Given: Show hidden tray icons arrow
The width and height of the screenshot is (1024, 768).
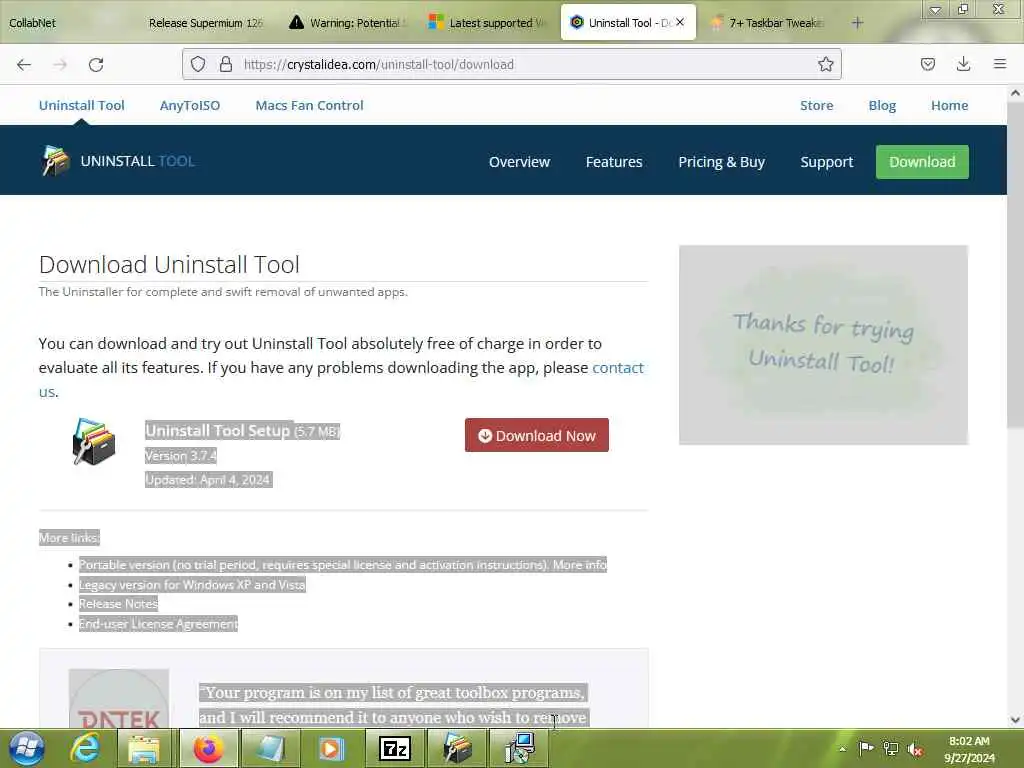Looking at the screenshot, I should 842,749.
